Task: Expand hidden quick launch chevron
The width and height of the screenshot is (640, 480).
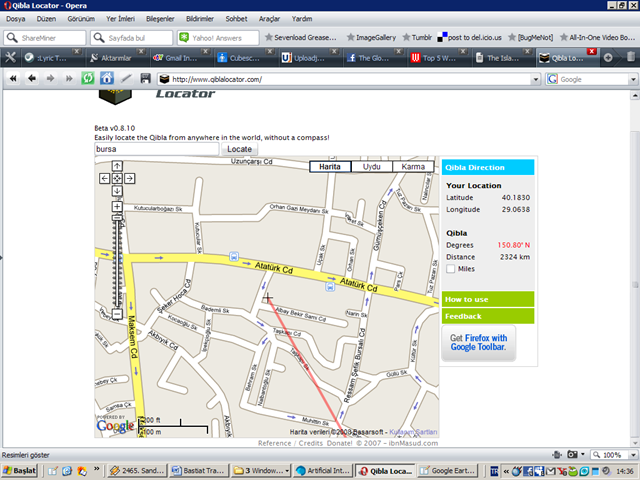Action: (x=96, y=468)
